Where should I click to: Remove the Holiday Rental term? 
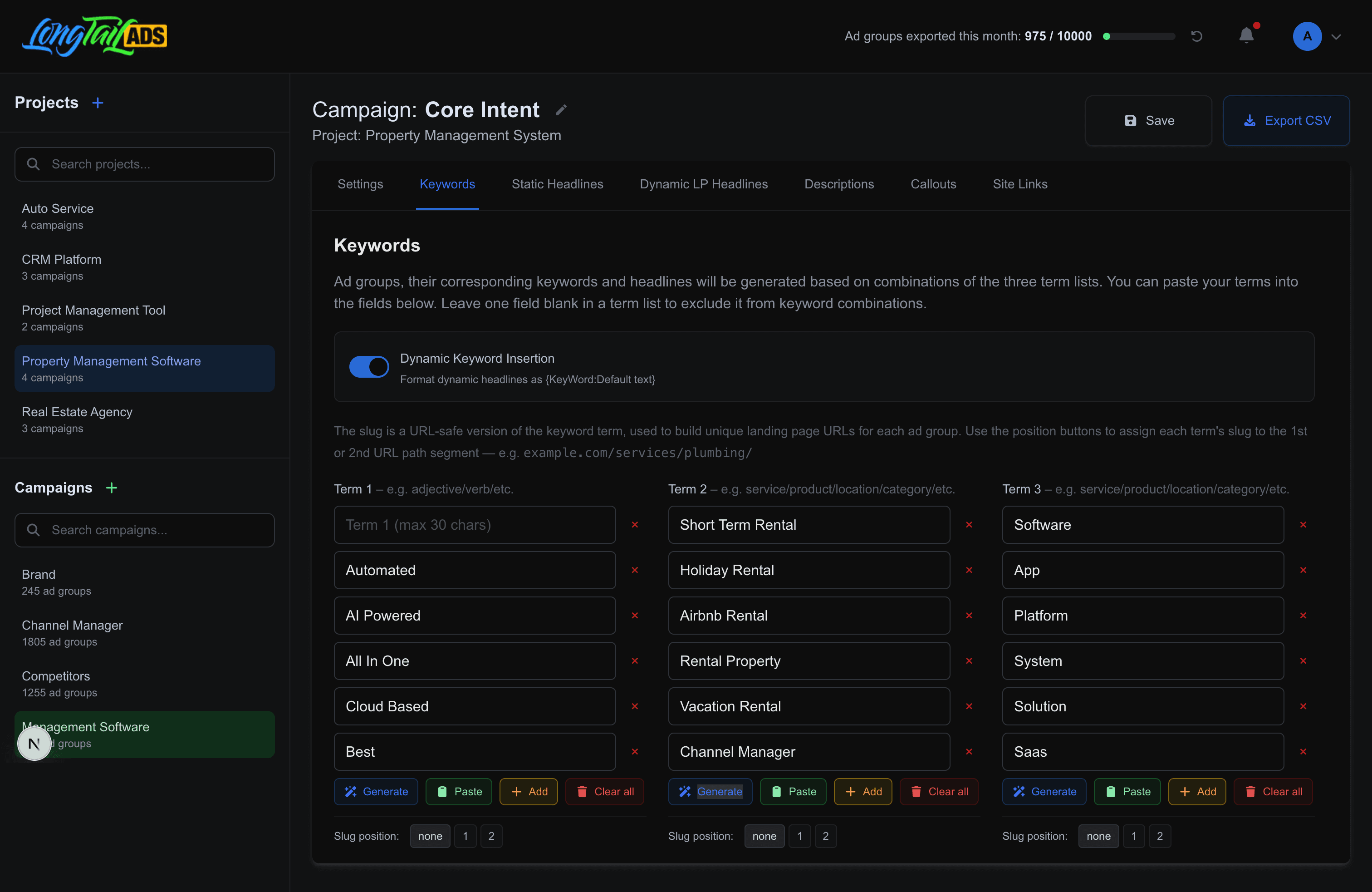coord(969,570)
